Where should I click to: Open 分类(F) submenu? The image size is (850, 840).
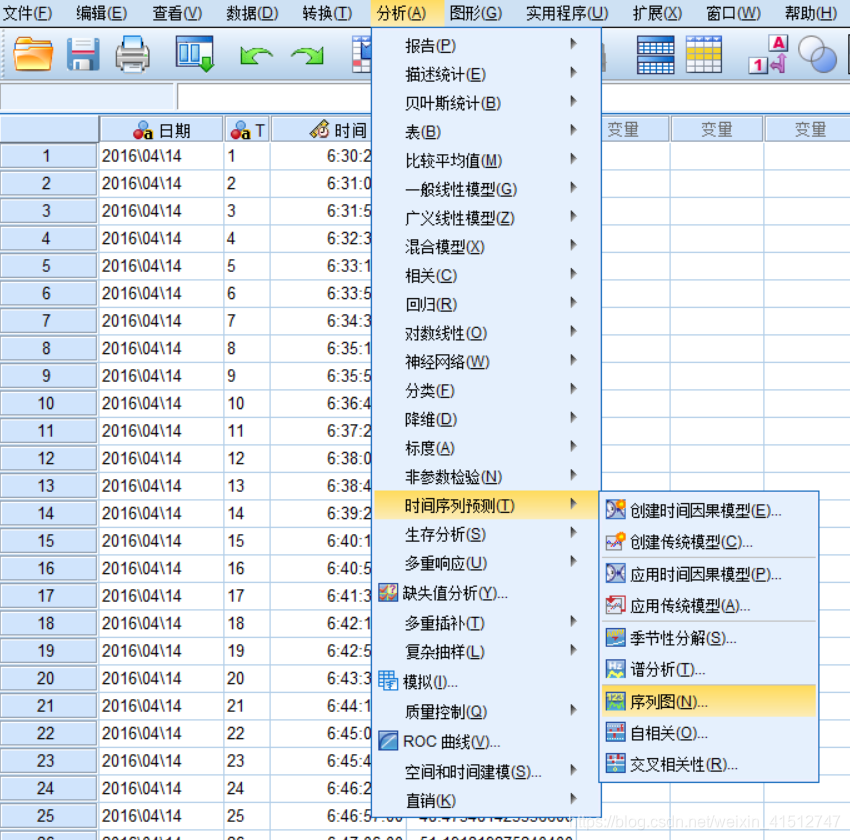tap(487, 390)
